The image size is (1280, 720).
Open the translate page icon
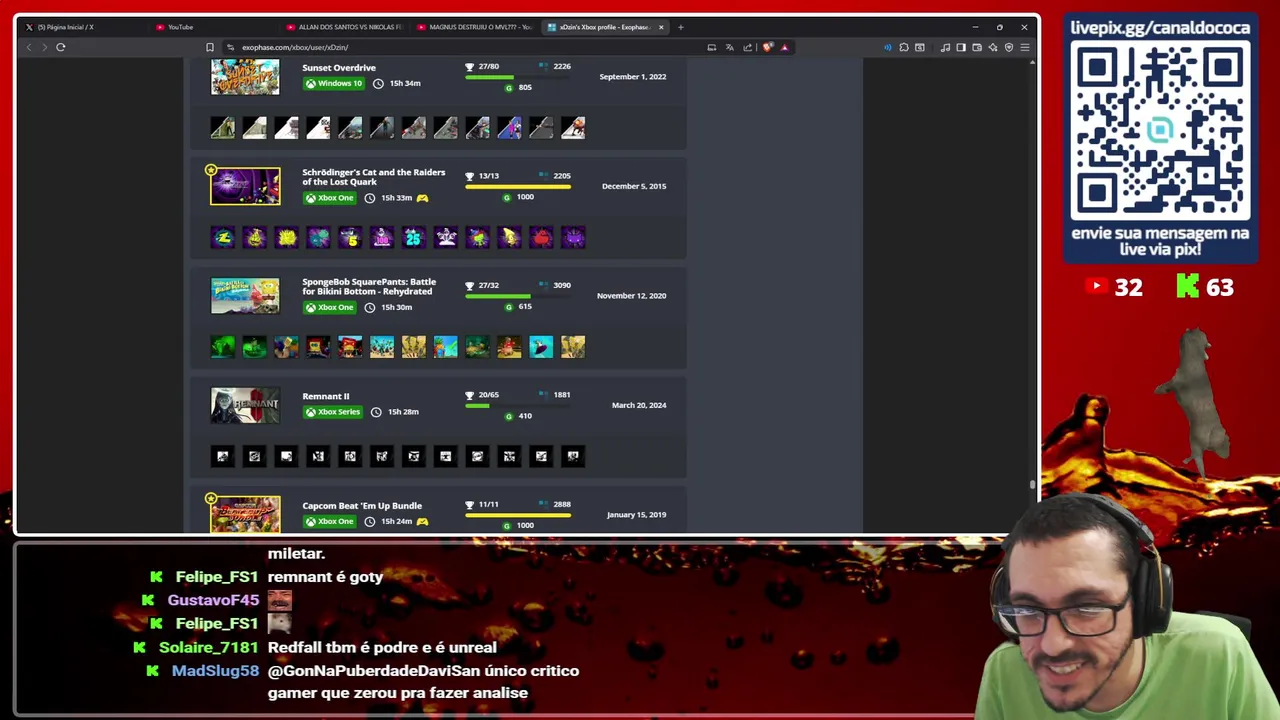coord(729,47)
